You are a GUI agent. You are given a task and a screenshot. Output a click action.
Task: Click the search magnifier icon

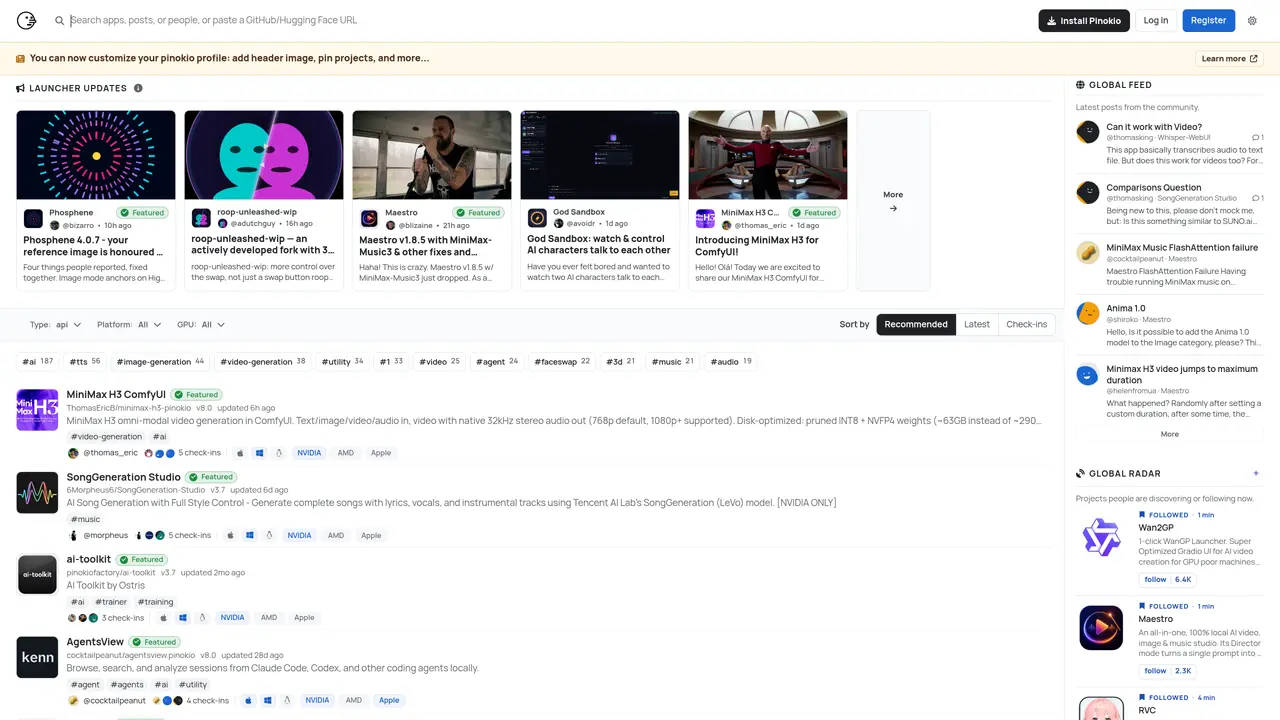point(59,20)
